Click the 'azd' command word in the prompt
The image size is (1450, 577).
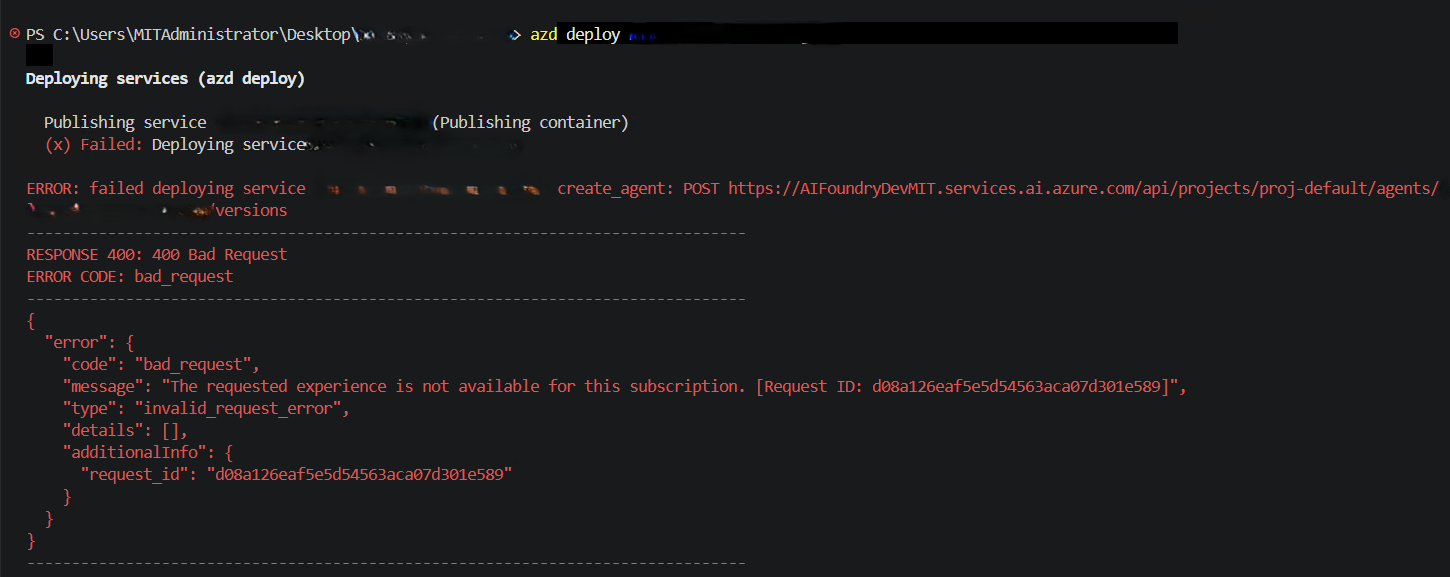tap(544, 34)
